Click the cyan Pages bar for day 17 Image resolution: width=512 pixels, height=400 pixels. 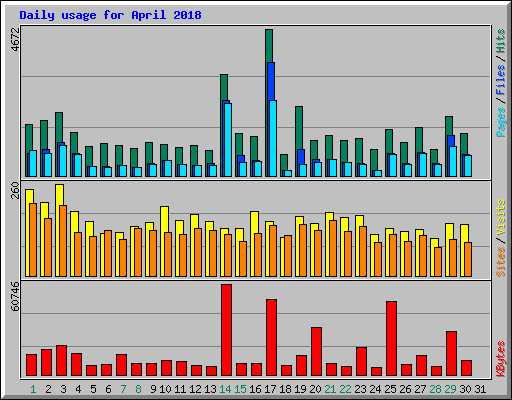click(x=273, y=138)
